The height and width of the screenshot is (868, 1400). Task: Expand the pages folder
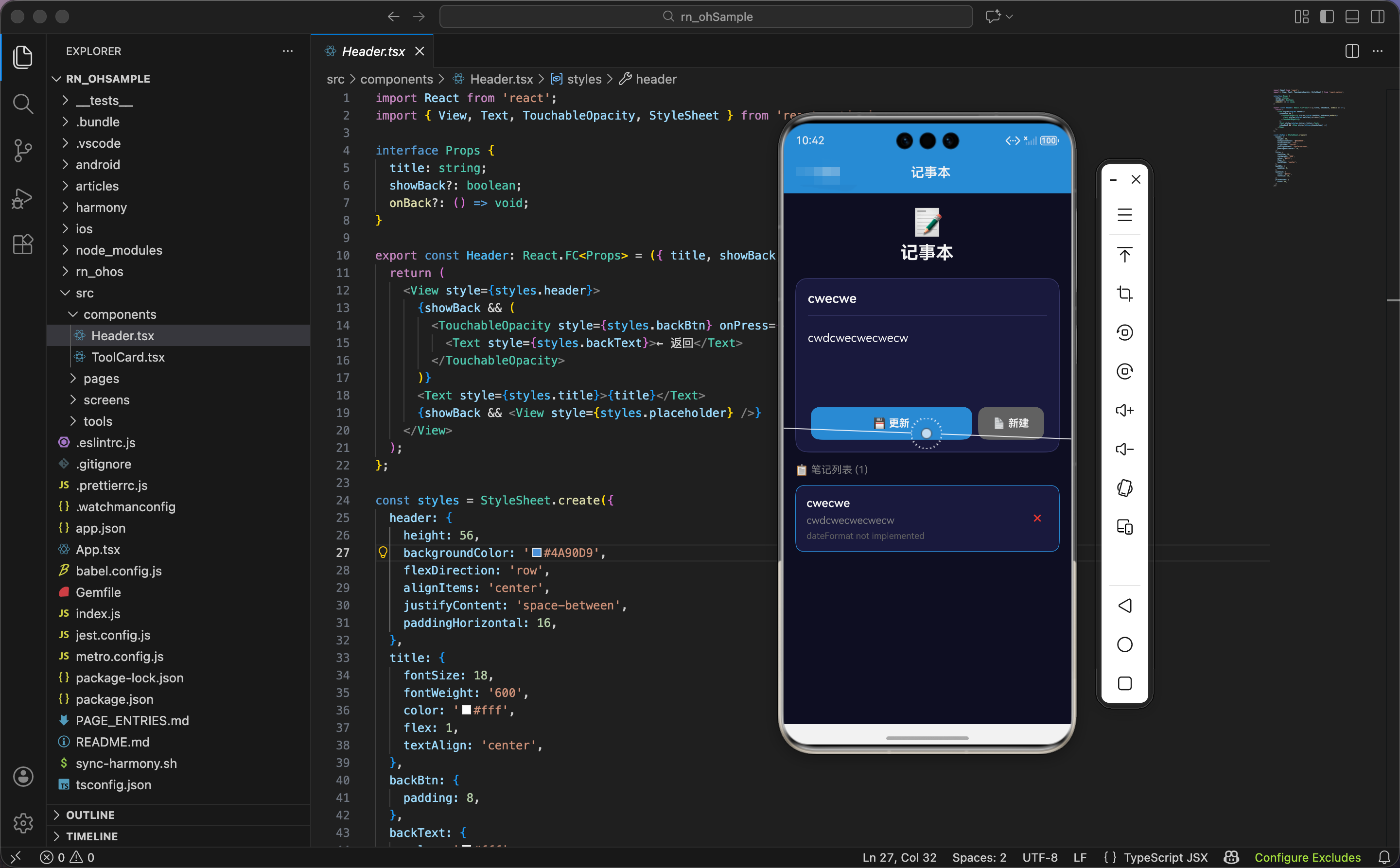(x=101, y=378)
